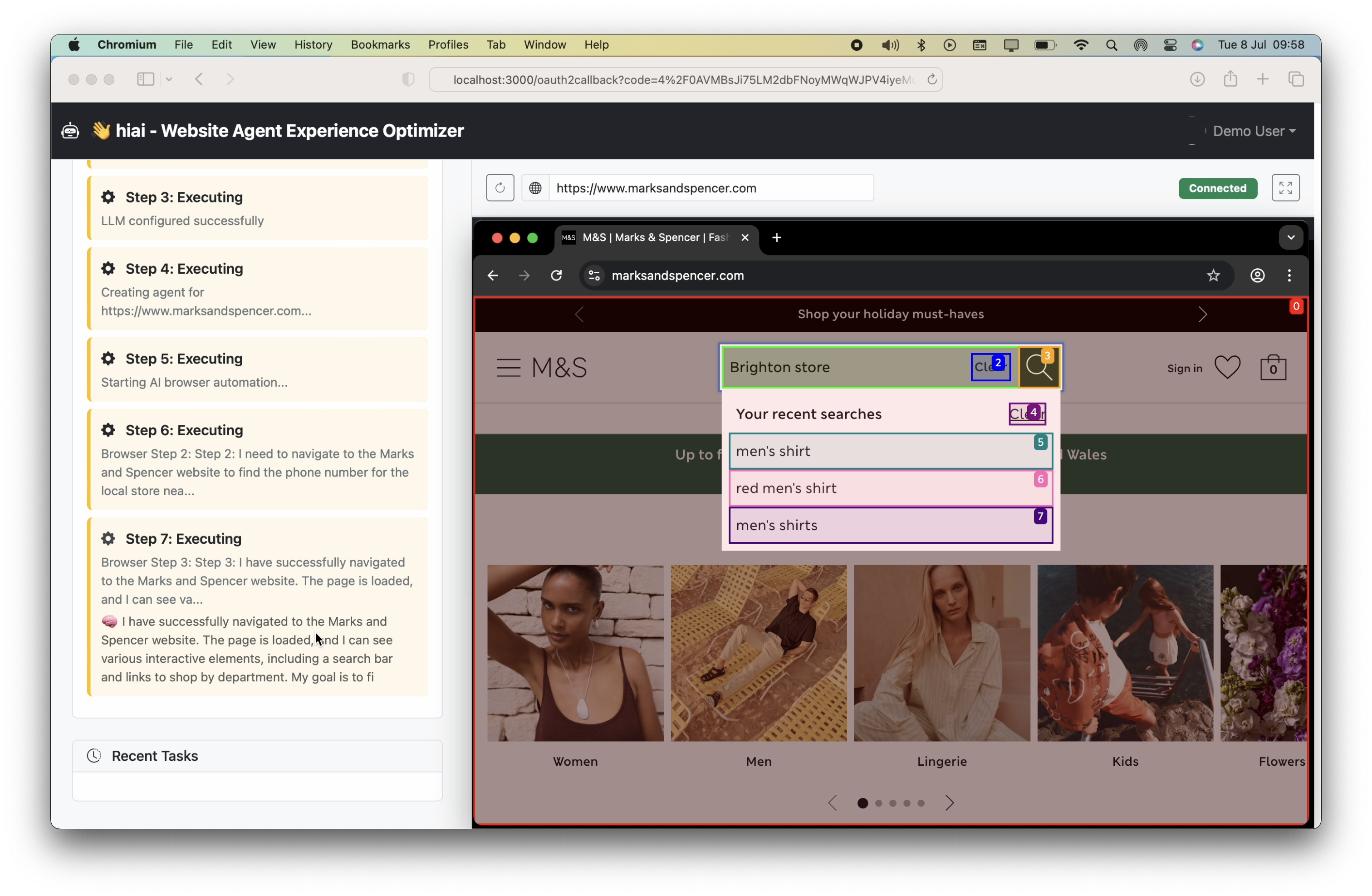Open the Bookmarks menu

click(380, 44)
